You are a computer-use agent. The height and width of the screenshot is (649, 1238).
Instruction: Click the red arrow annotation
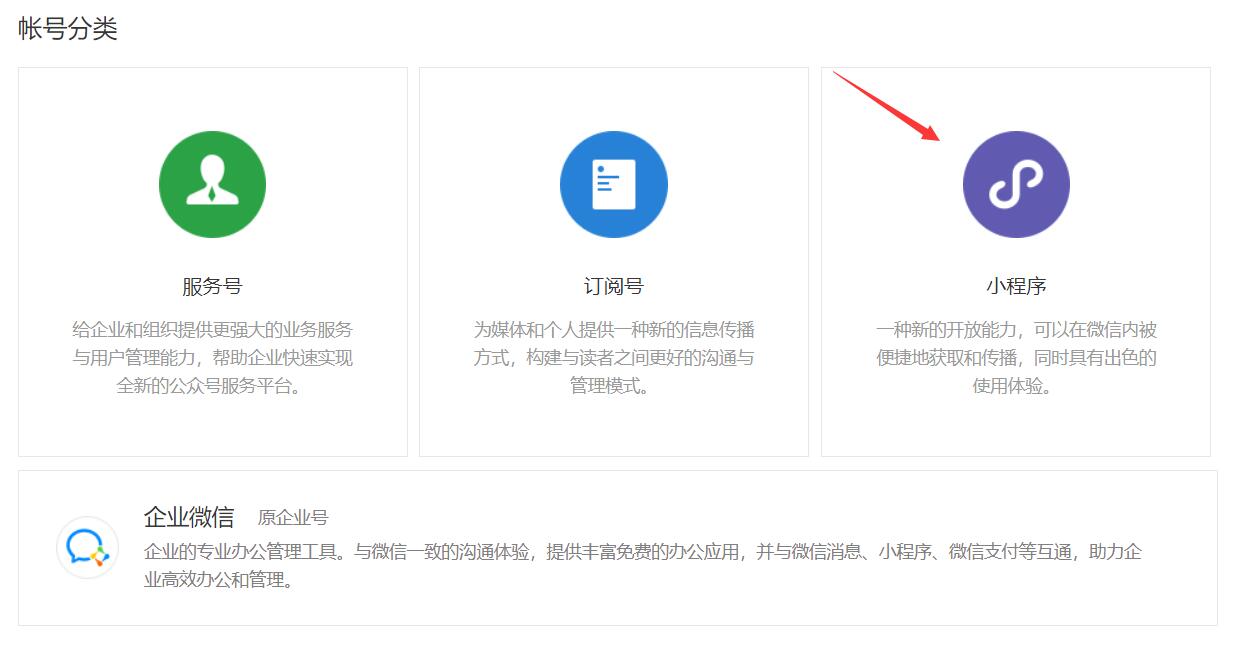tap(885, 105)
